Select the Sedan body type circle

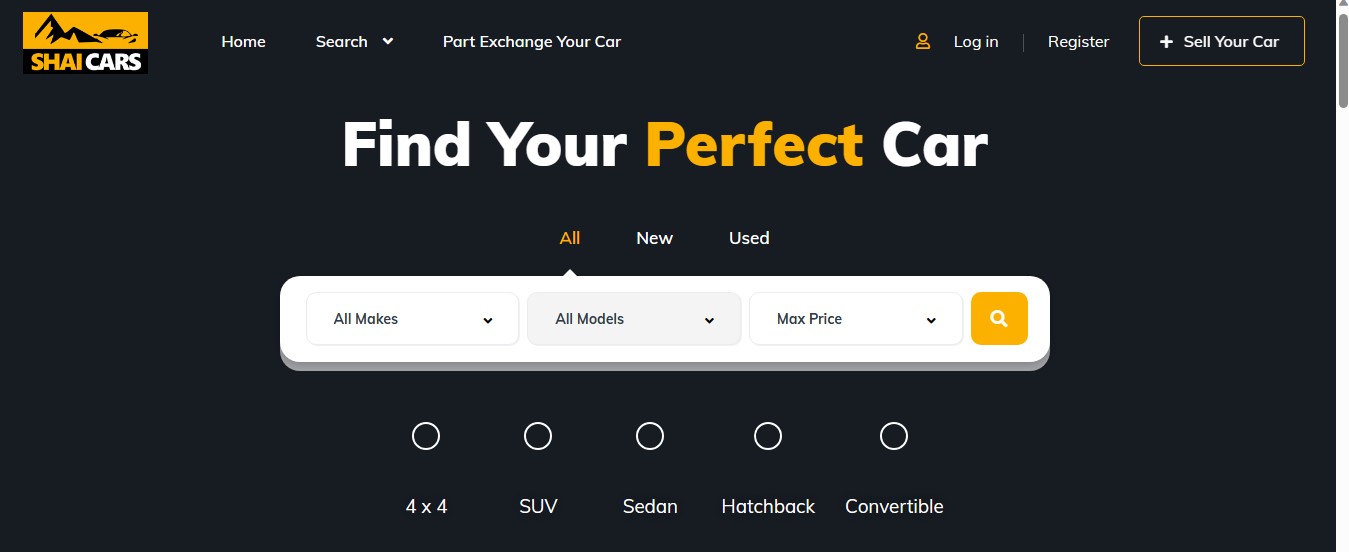pyautogui.click(x=650, y=436)
